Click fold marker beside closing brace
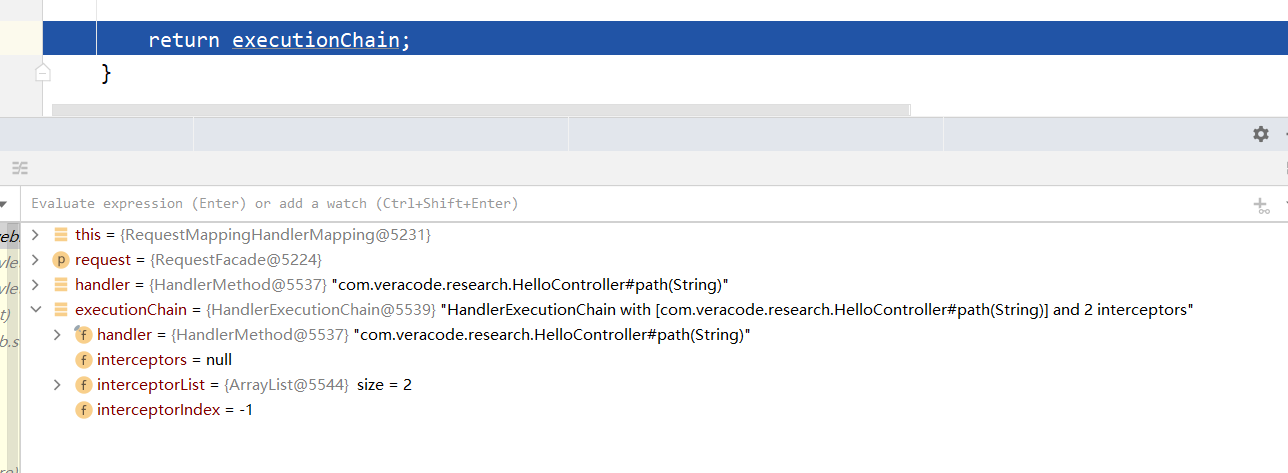Viewport: 1288px width, 473px height. click(42, 72)
